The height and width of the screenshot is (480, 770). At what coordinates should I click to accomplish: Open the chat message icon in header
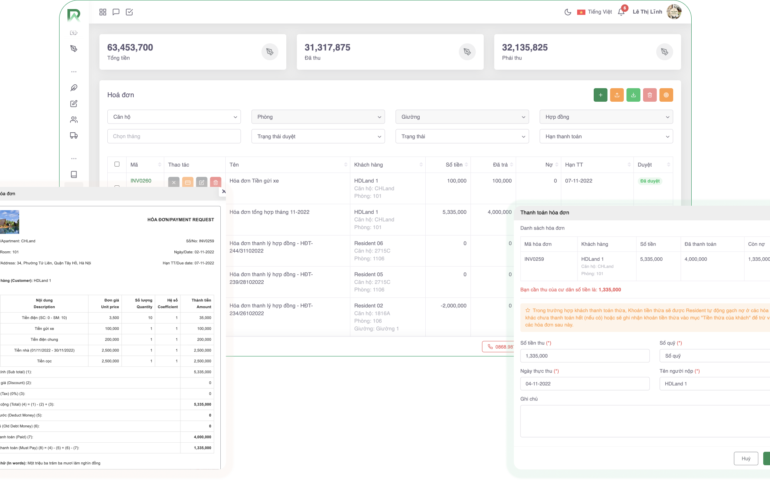(x=116, y=12)
